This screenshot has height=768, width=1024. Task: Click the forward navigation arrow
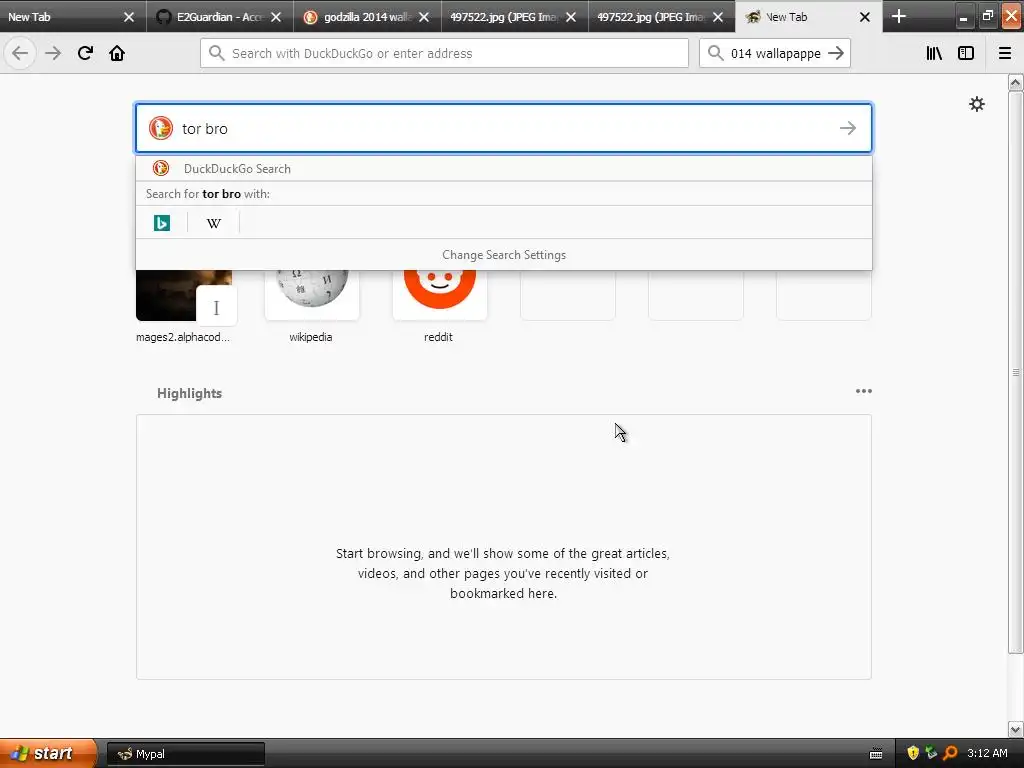(53, 53)
